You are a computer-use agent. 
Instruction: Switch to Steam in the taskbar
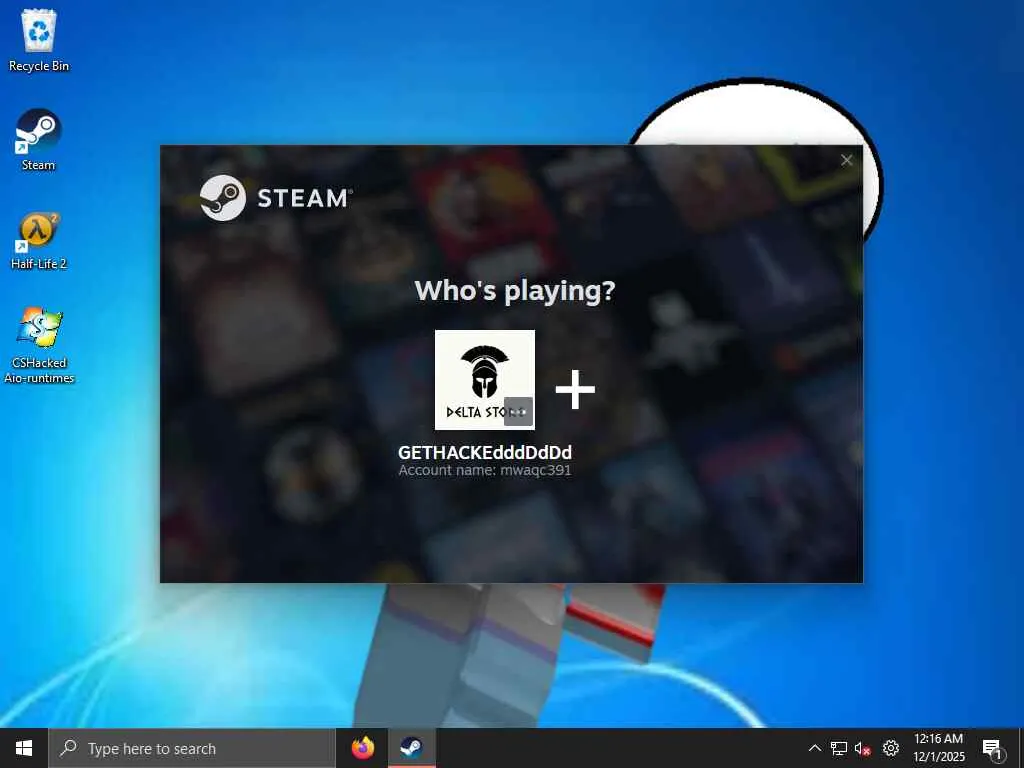click(x=411, y=748)
